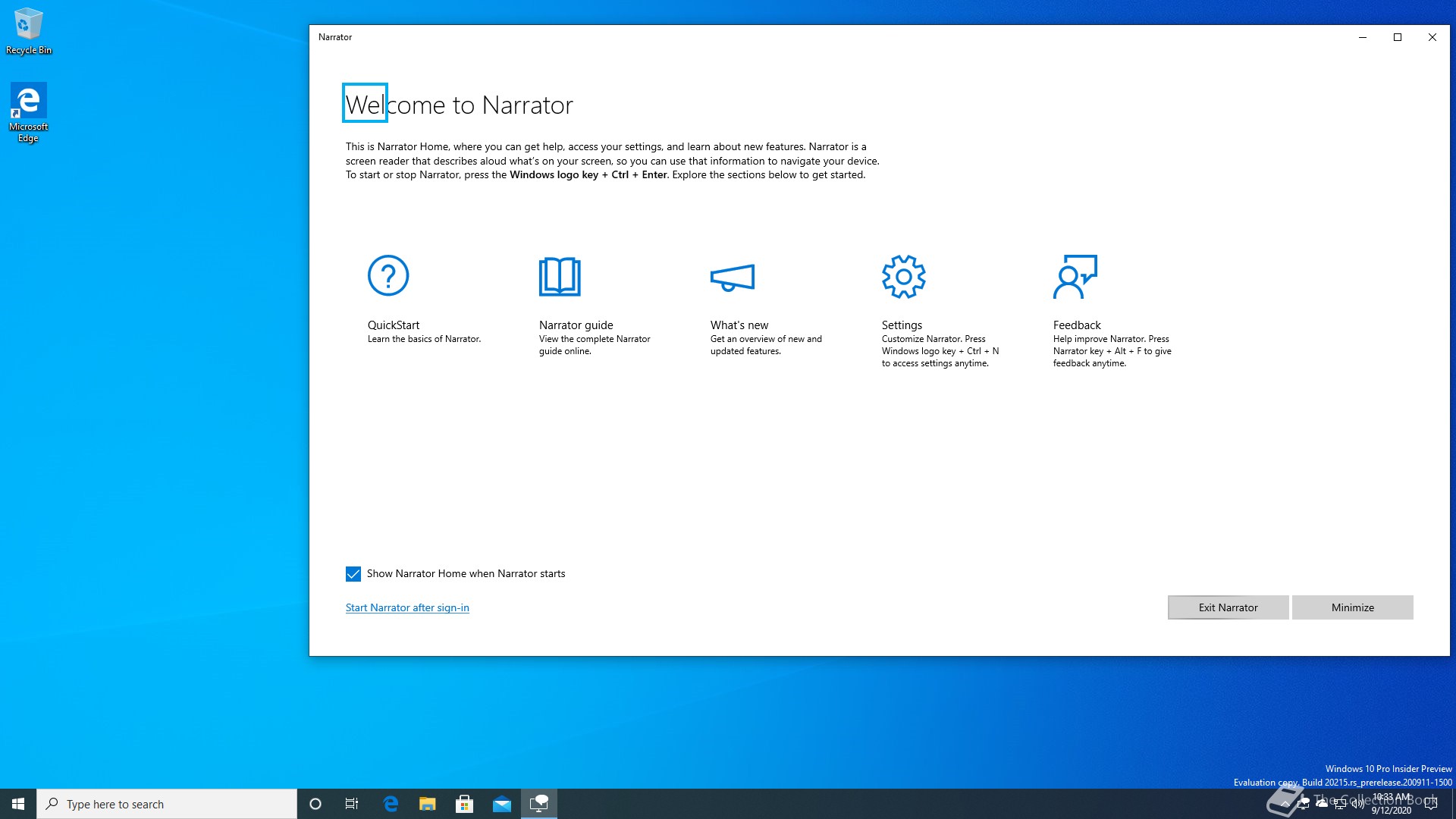Open the Mail app from the taskbar
1456x819 pixels.
[x=502, y=804]
